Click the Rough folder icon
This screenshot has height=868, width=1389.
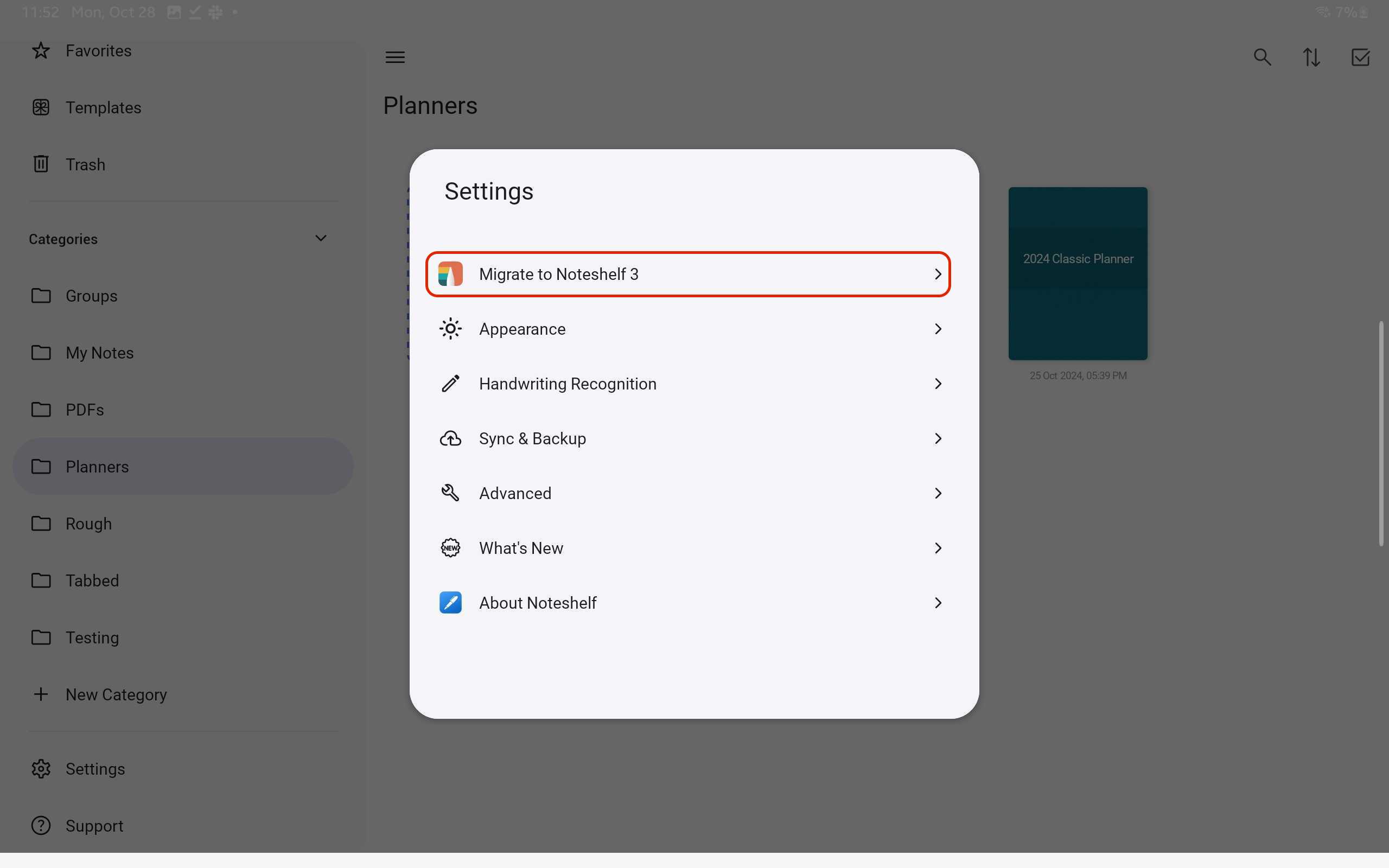pyautogui.click(x=41, y=524)
